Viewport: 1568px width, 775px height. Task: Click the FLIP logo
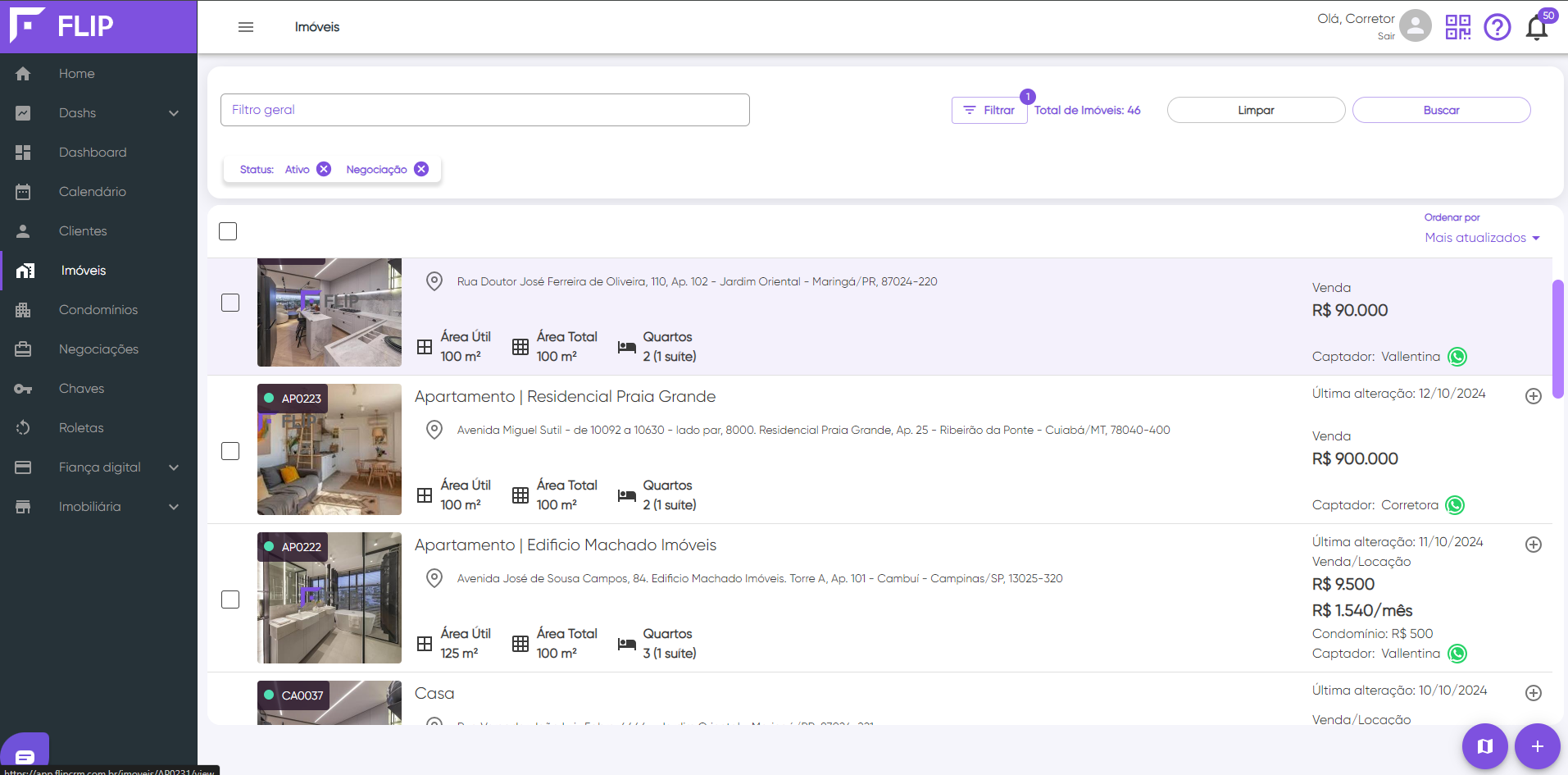point(61,25)
